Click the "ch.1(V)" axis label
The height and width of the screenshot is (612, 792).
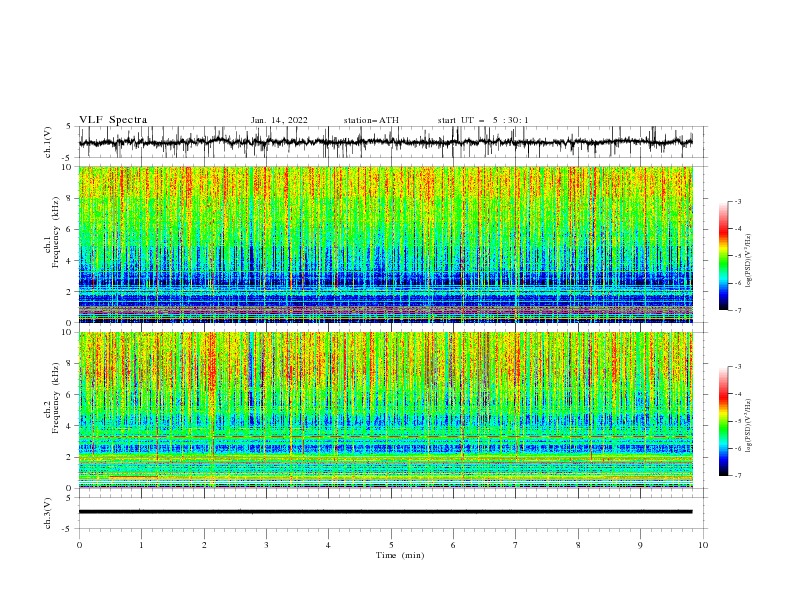coord(48,142)
